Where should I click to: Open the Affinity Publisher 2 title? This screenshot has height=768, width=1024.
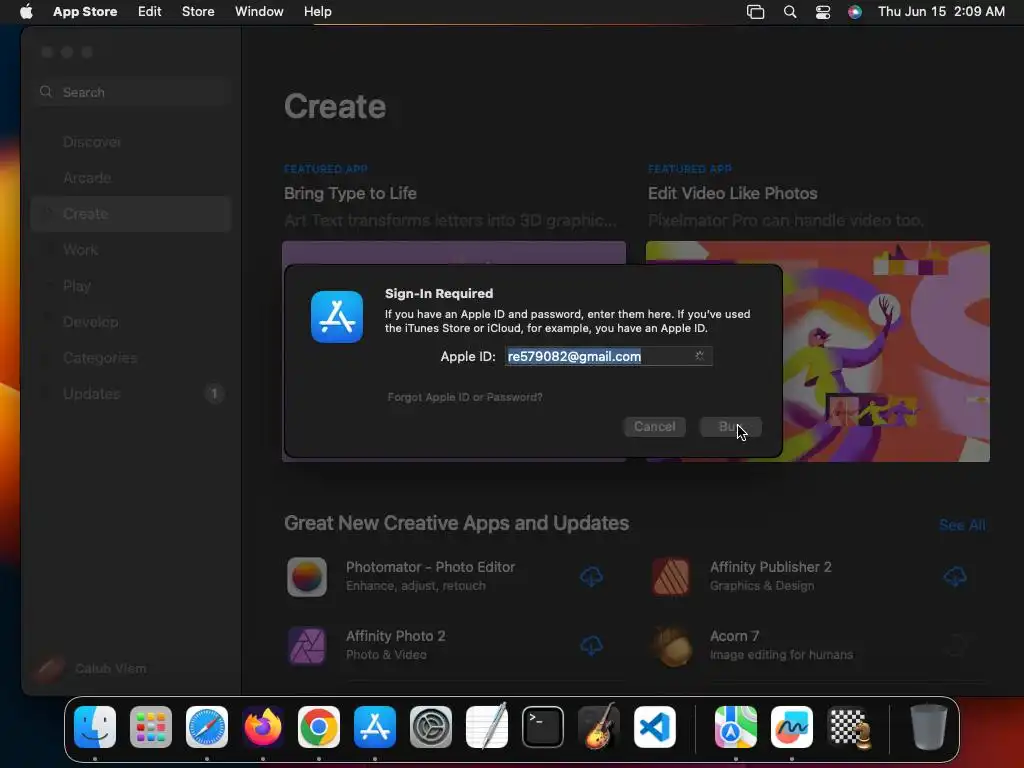771,567
